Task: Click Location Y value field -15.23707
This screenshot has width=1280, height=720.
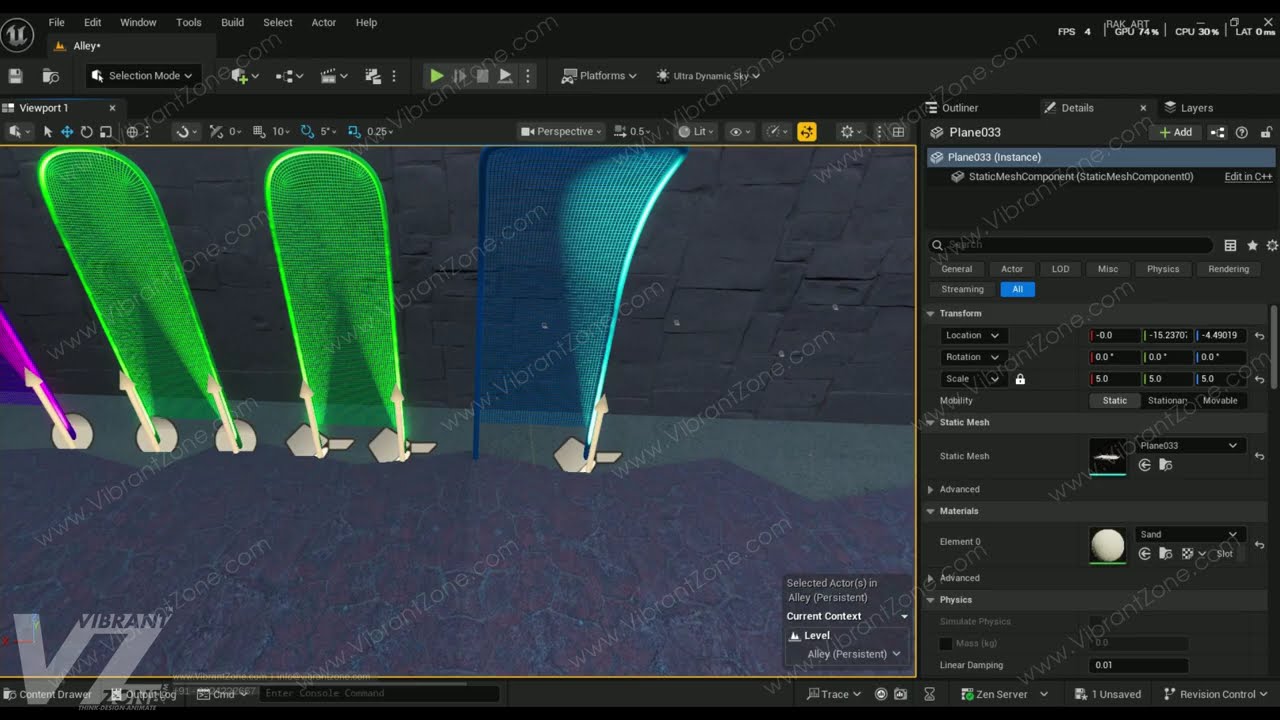Action: (1166, 335)
